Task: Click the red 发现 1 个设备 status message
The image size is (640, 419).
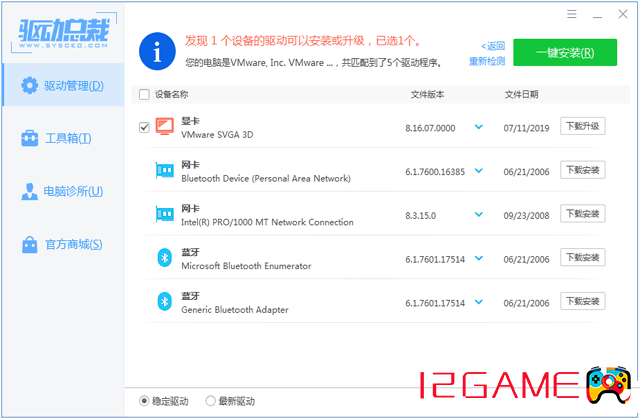Action: pos(303,41)
